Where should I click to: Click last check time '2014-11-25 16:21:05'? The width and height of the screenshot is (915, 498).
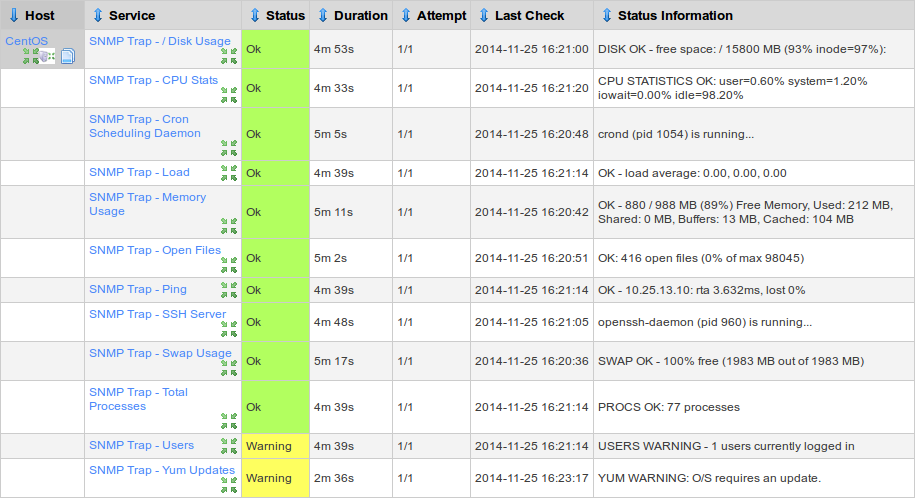[x=532, y=322]
